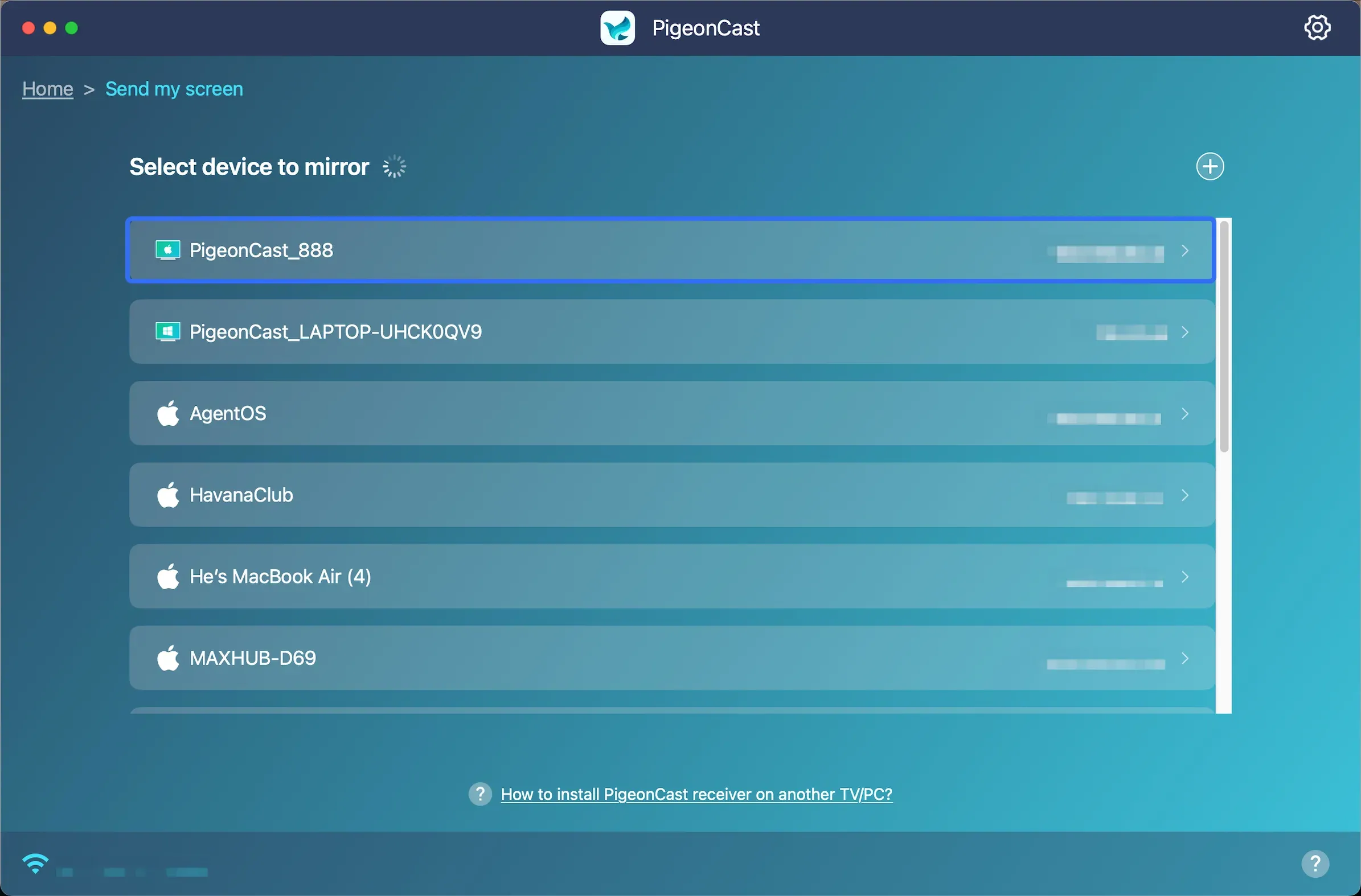Image resolution: width=1361 pixels, height=896 pixels.
Task: Close the window with the red button
Action: click(x=28, y=27)
